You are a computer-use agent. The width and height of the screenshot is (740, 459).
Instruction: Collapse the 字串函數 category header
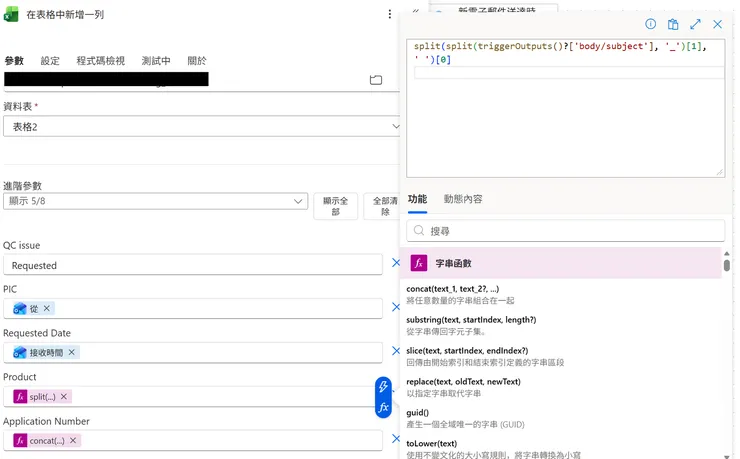click(561, 263)
